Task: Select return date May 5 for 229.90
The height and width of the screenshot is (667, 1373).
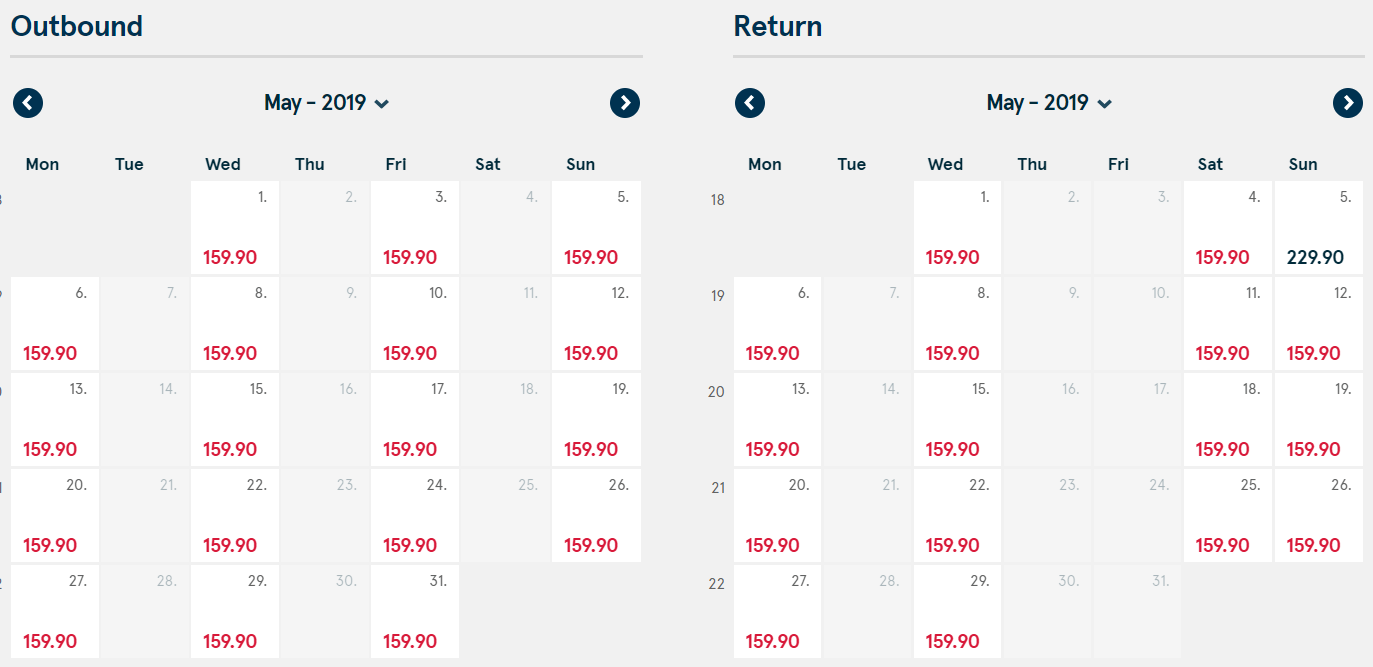Action: pyautogui.click(x=1319, y=227)
